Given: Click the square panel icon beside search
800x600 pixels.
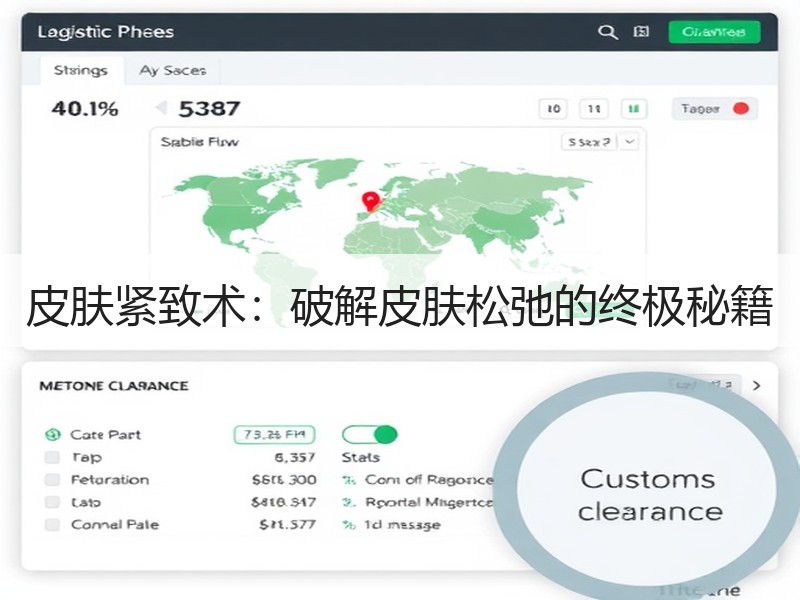Looking at the screenshot, I should click(x=641, y=32).
